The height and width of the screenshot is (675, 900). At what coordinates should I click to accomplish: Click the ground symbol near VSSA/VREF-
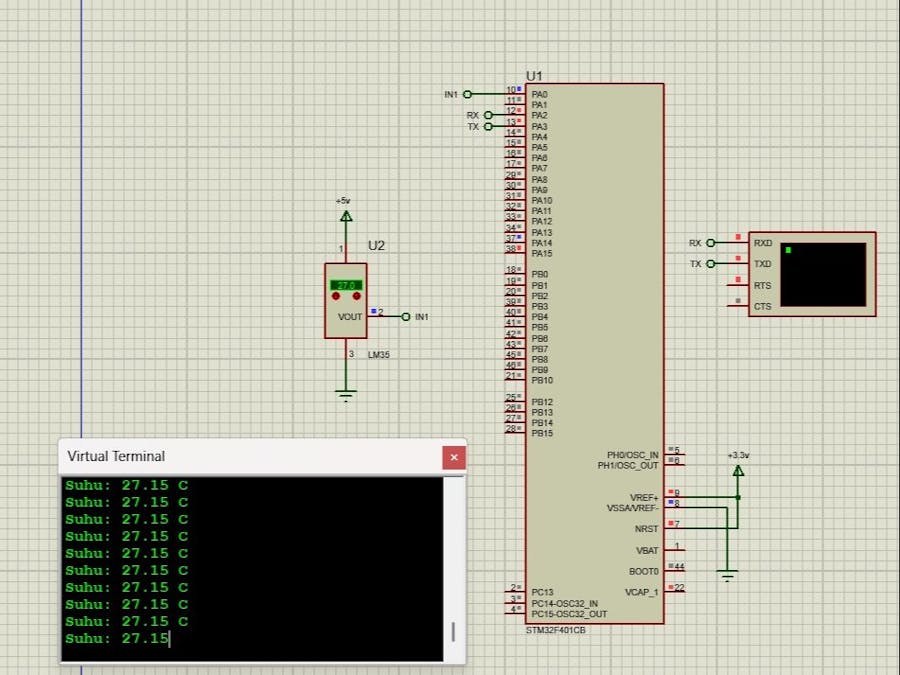(728, 575)
